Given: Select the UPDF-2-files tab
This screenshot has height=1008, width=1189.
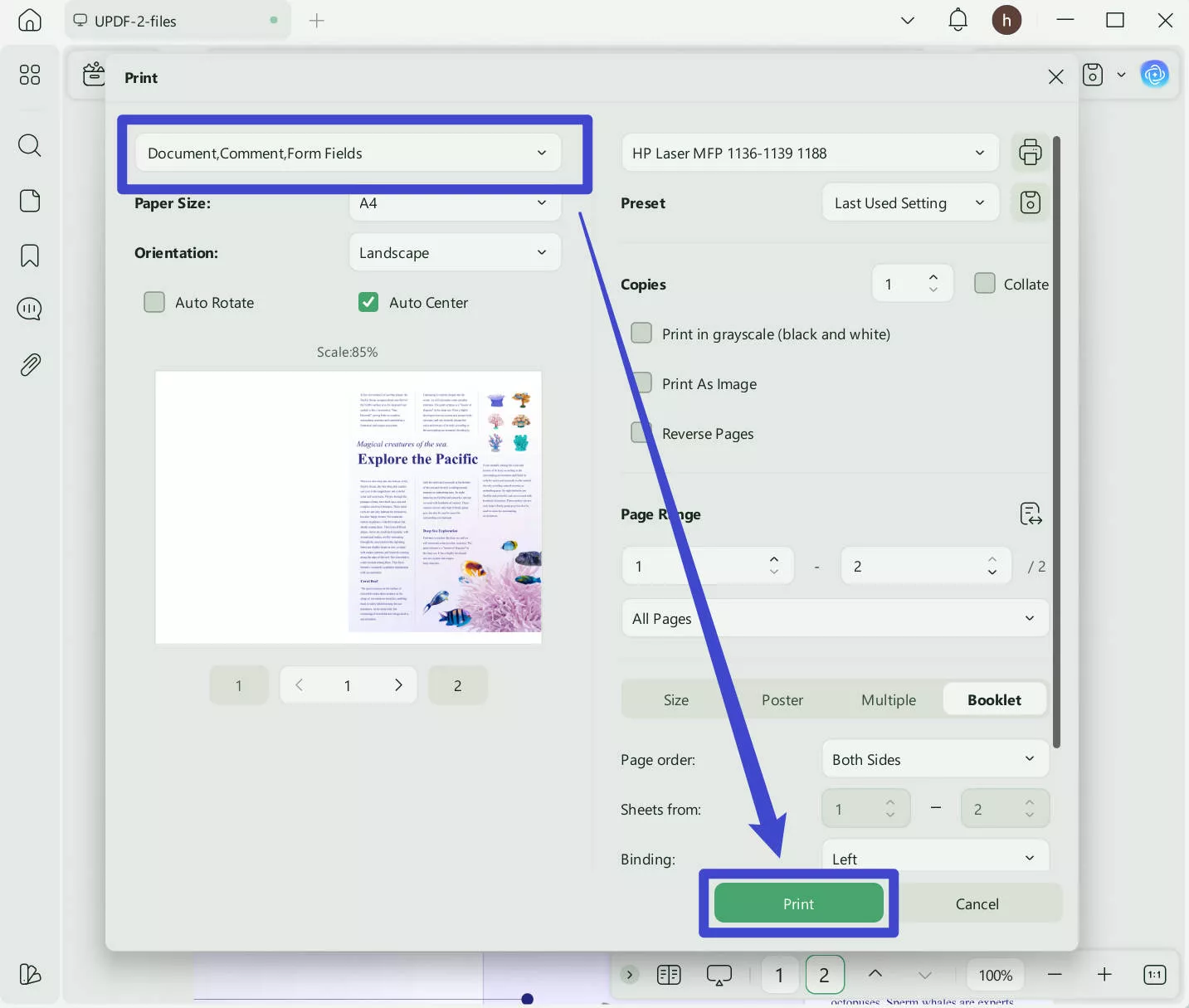Looking at the screenshot, I should [178, 21].
